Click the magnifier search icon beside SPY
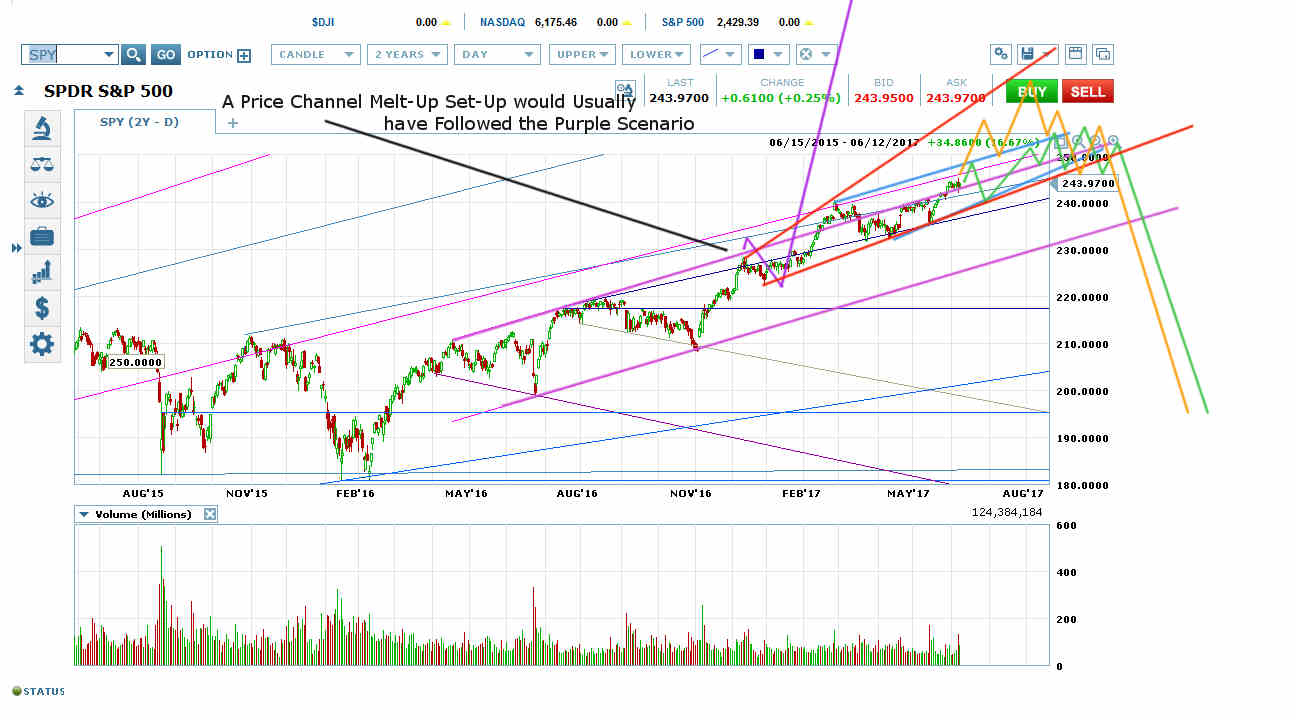The width and height of the screenshot is (1296, 720). 134,55
